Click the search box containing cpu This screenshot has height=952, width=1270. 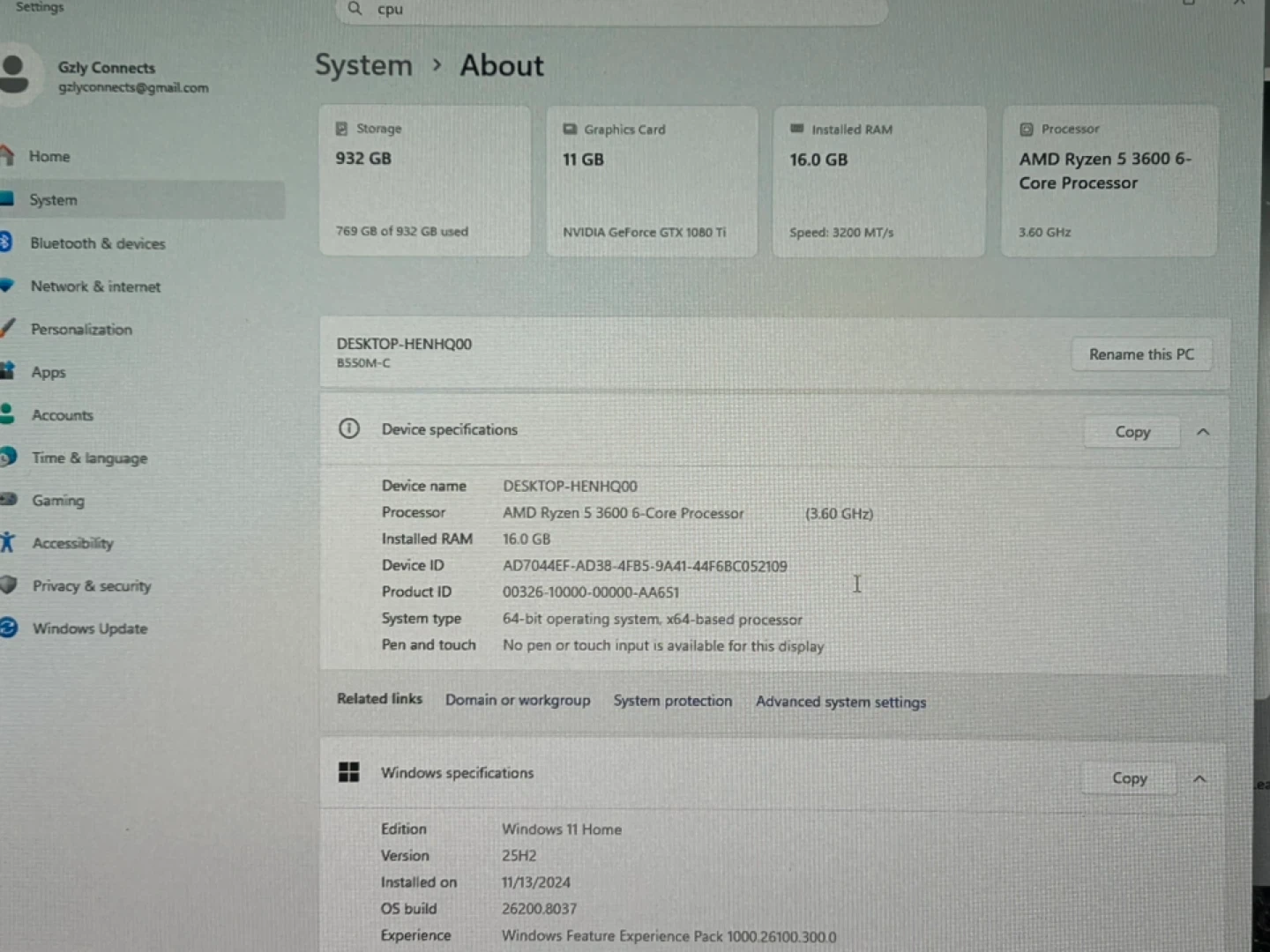609,10
